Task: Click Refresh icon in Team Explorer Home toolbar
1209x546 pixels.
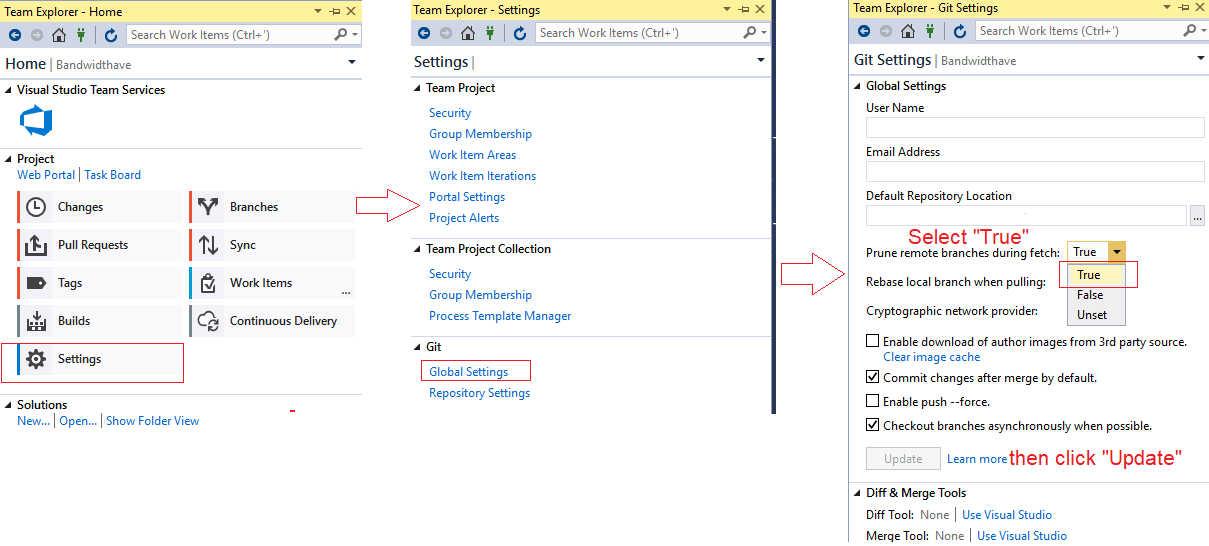Action: pyautogui.click(x=111, y=34)
